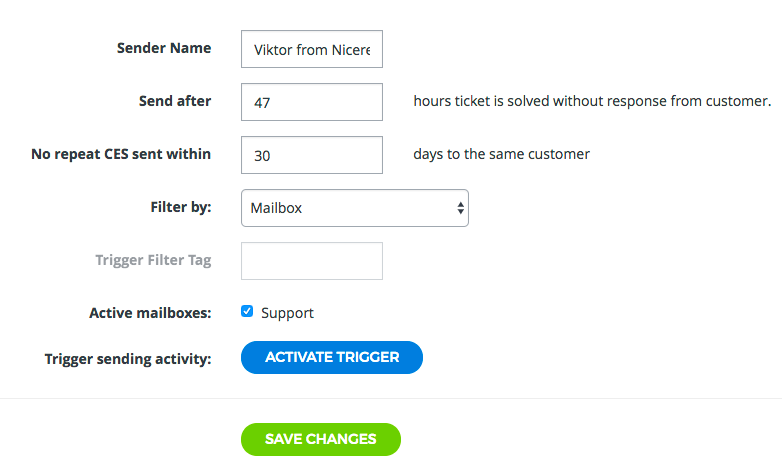Click the days to the same customer text
The width and height of the screenshot is (782, 469).
[501, 154]
